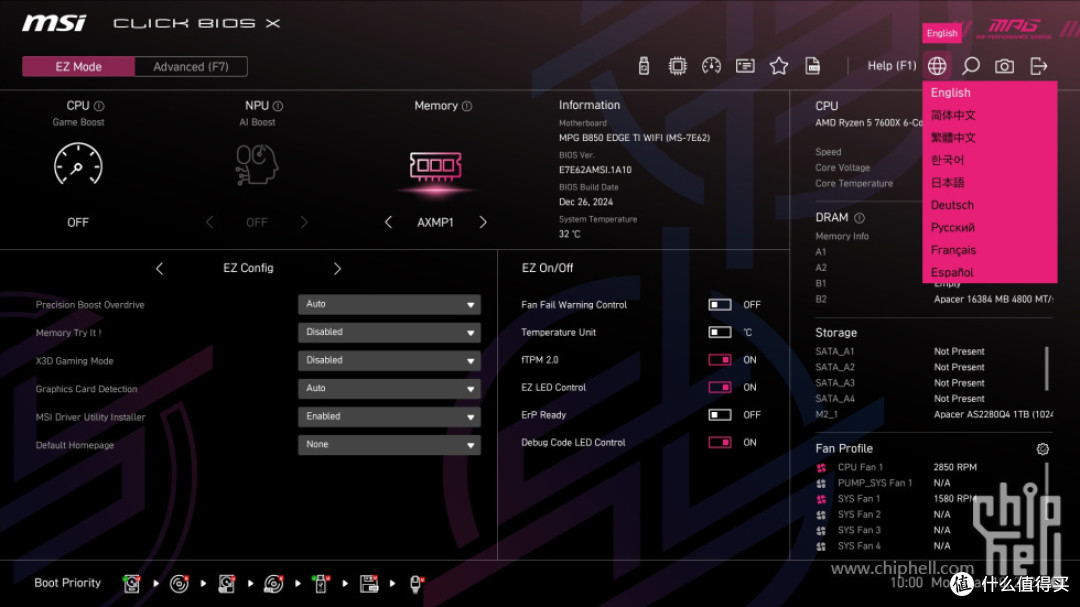This screenshot has height=607, width=1080.
Task: Select the fifth boot priority USB icon
Action: pyautogui.click(x=320, y=584)
